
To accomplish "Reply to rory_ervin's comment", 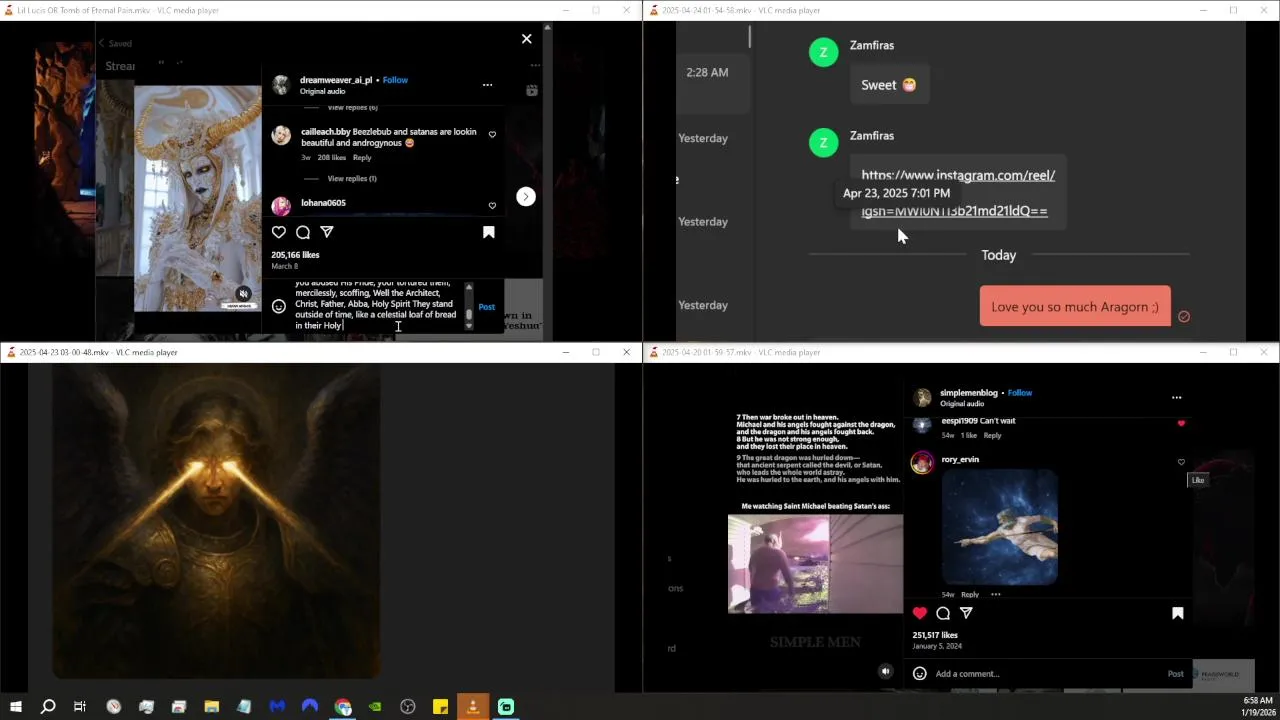I will [x=970, y=595].
